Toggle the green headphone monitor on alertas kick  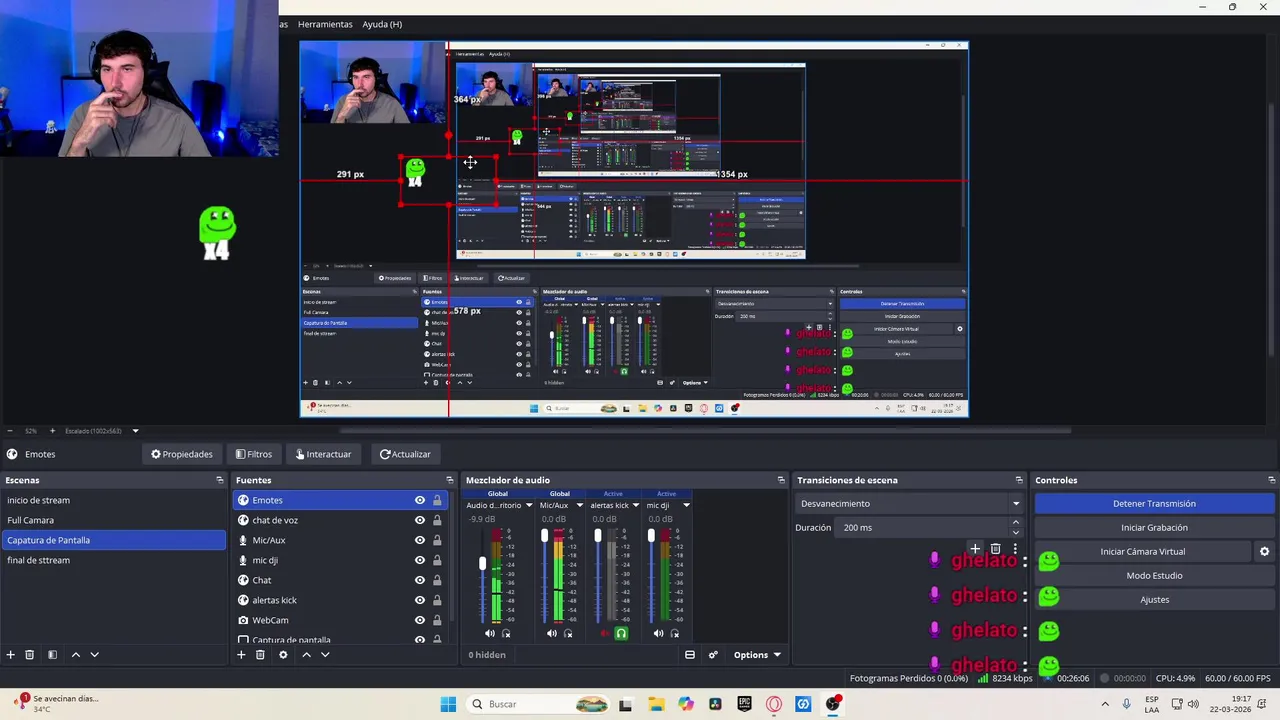click(621, 633)
